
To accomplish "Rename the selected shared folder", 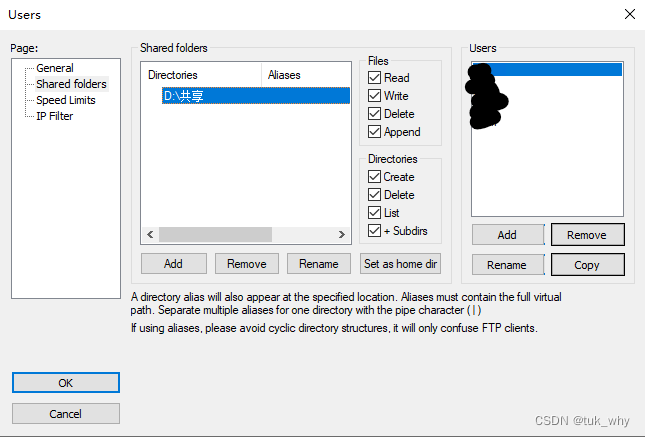I will tap(319, 264).
